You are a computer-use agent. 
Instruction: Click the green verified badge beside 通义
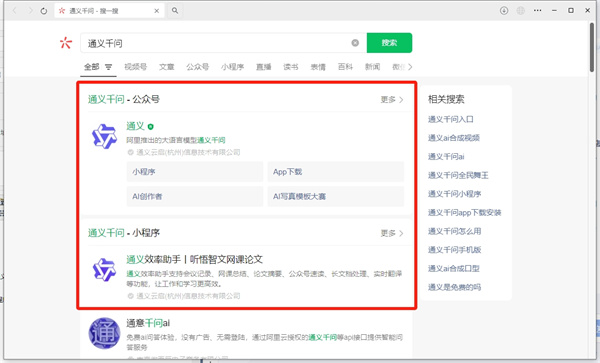click(x=150, y=127)
